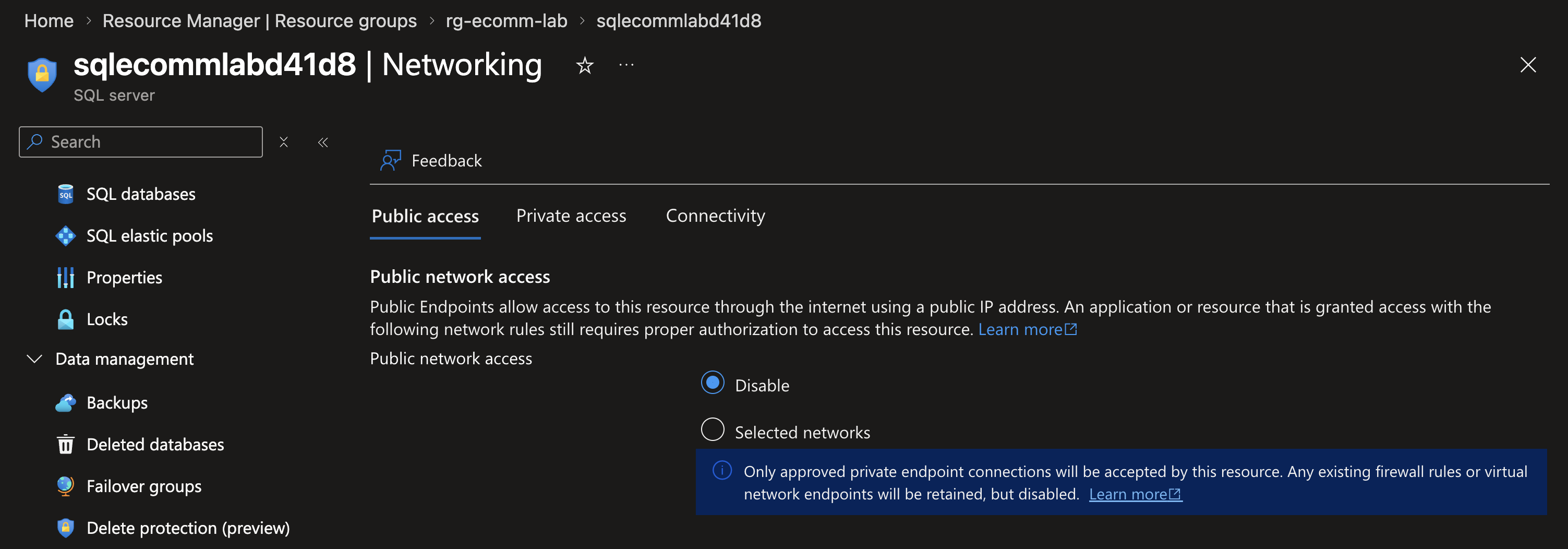Select the Disable radio button

pos(712,383)
